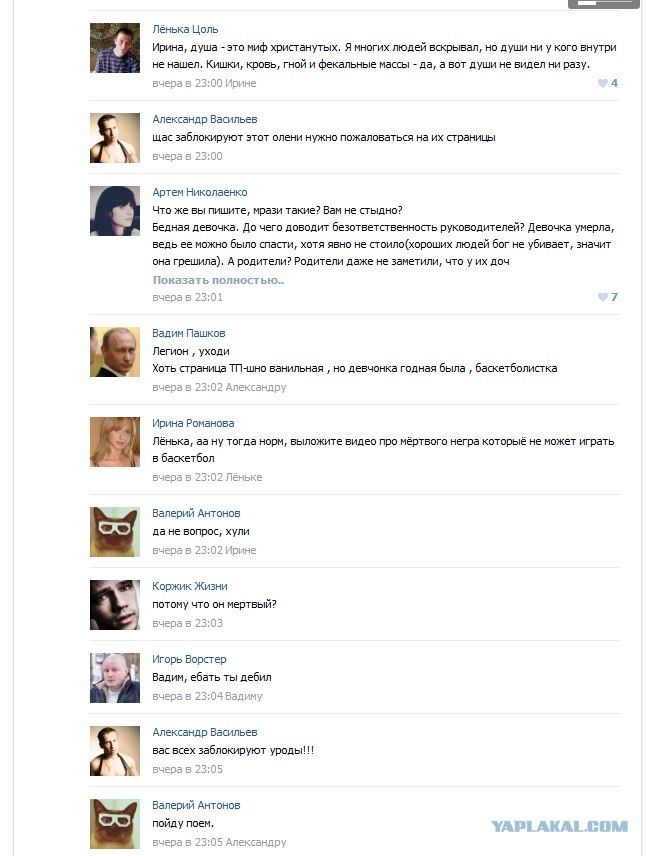Open Валерий Антонов's cat avatar at 23:02
Screen dimensions: 654x856
[x=115, y=532]
